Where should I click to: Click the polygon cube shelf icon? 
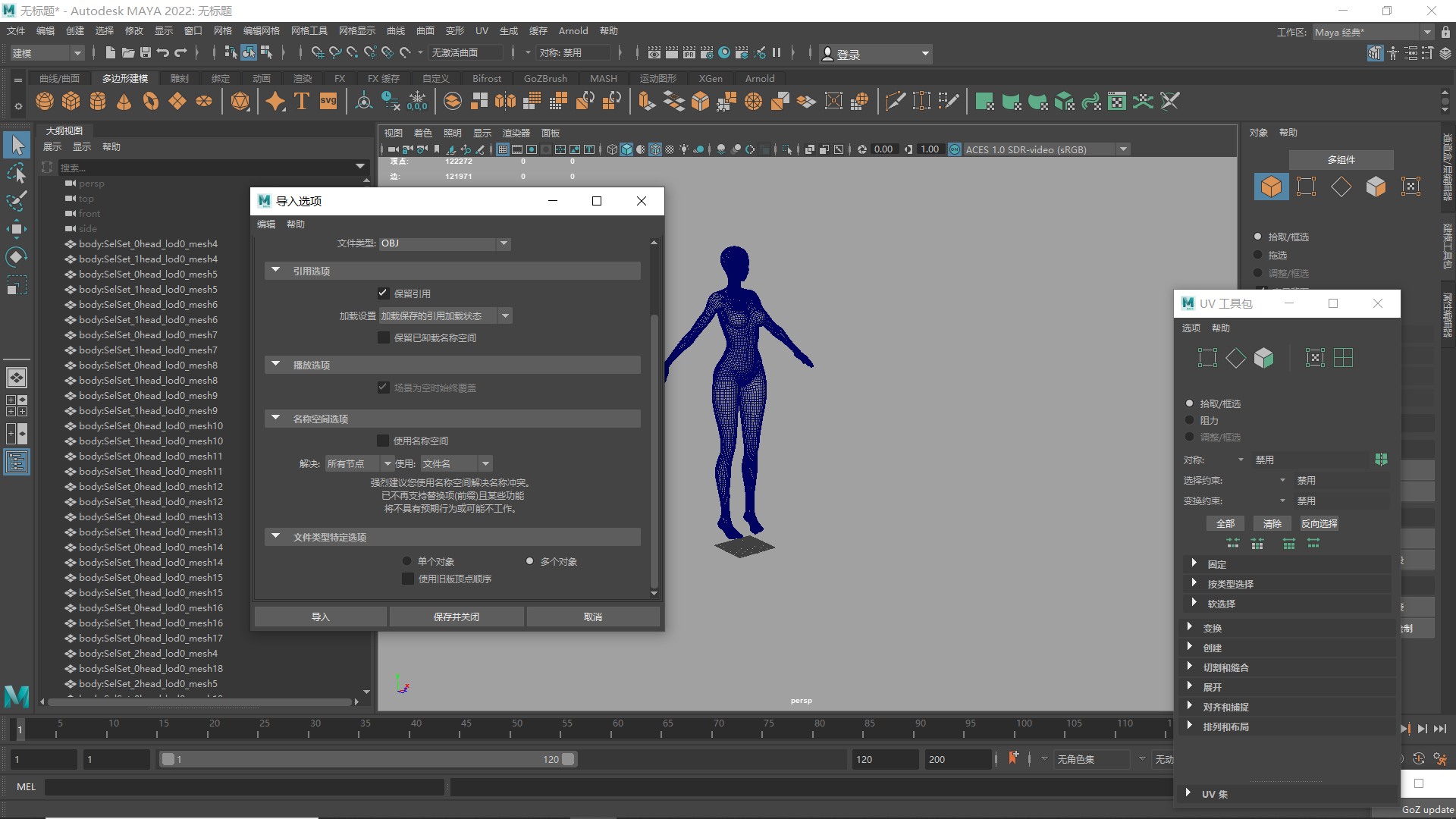(71, 101)
